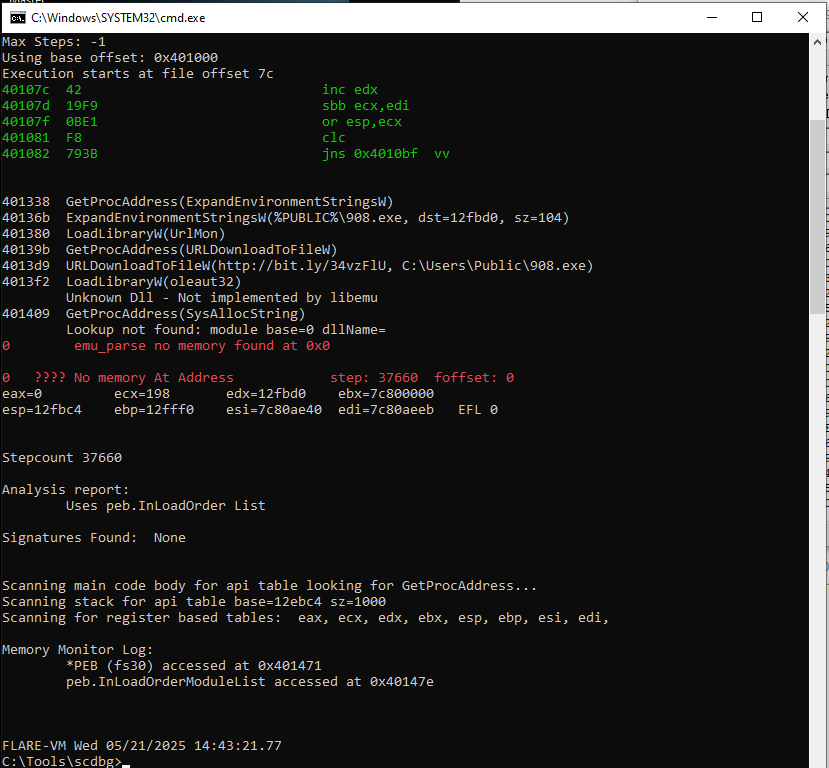Click opcode bytes 793B
Image resolution: width=829 pixels, height=768 pixels.
coord(82,154)
